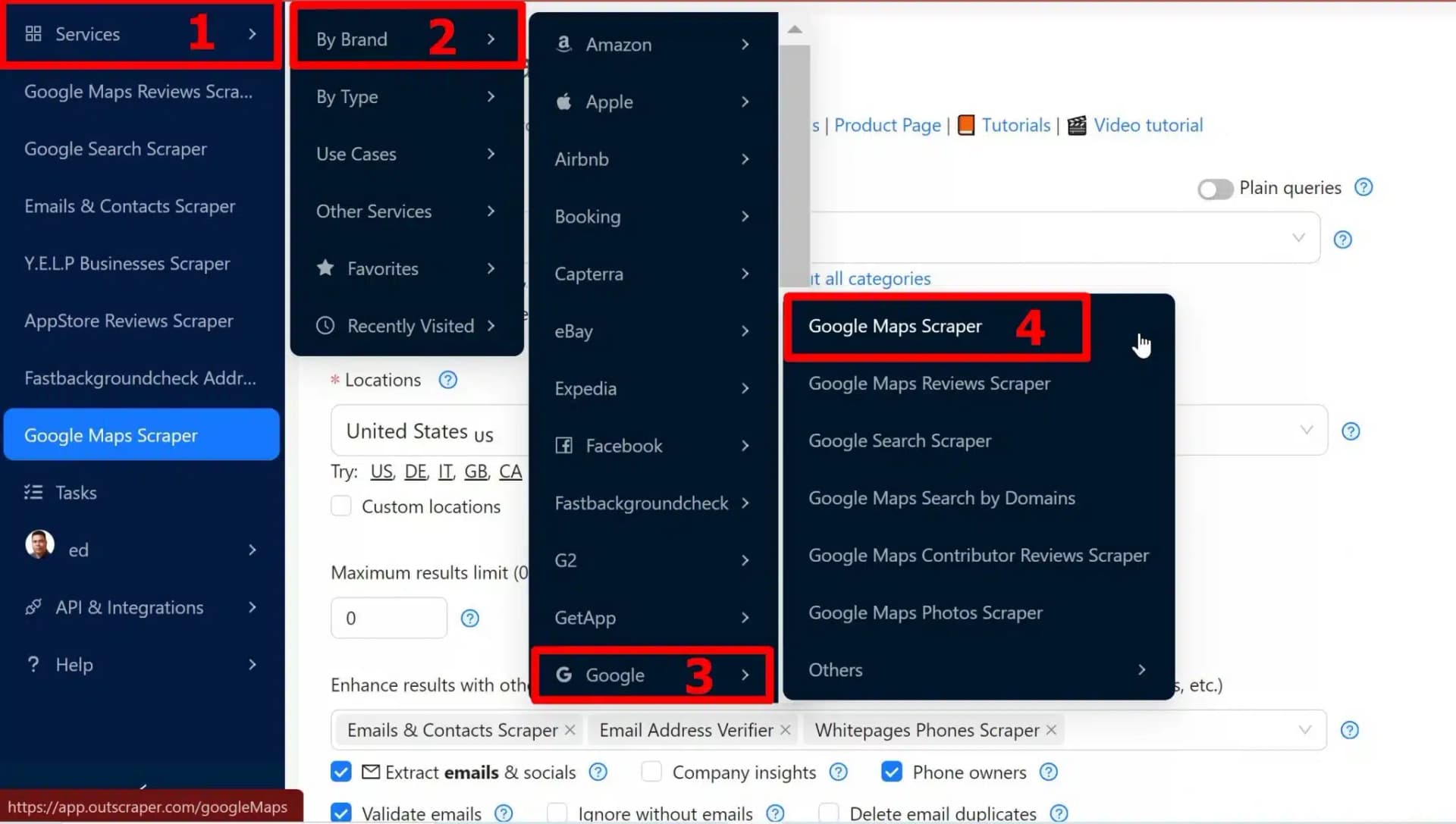The height and width of the screenshot is (824, 1456).
Task: Uncheck the Phone owners checkbox
Action: point(892,772)
